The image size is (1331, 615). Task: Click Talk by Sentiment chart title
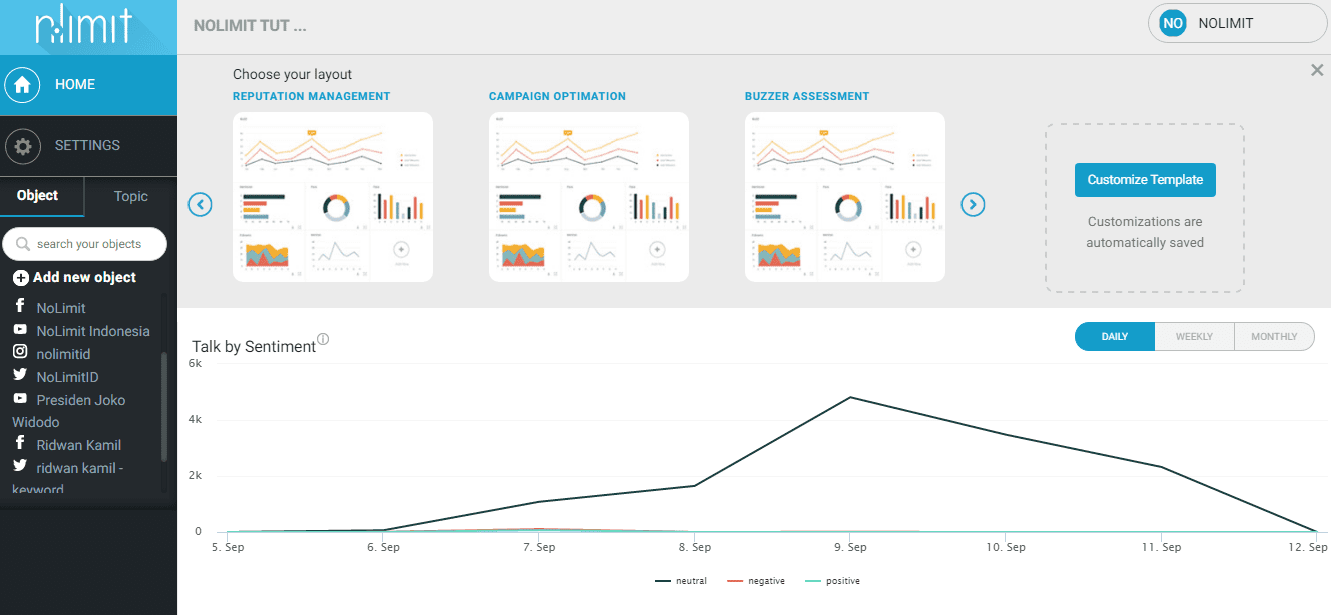[254, 347]
